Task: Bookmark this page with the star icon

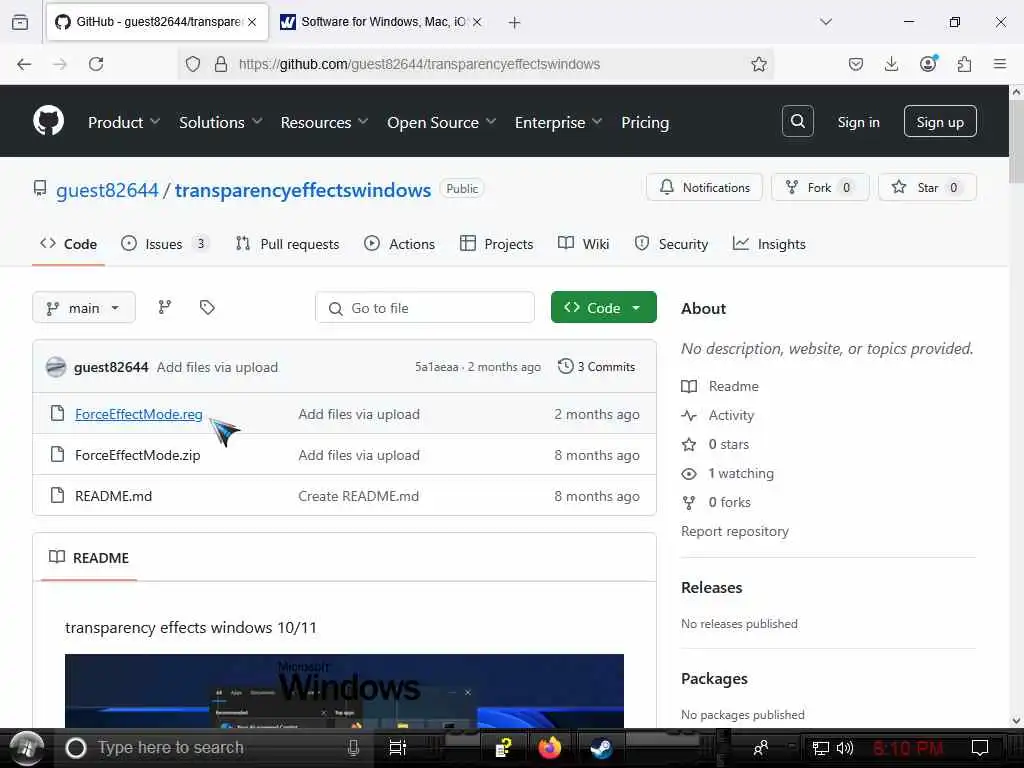Action: pos(758,64)
